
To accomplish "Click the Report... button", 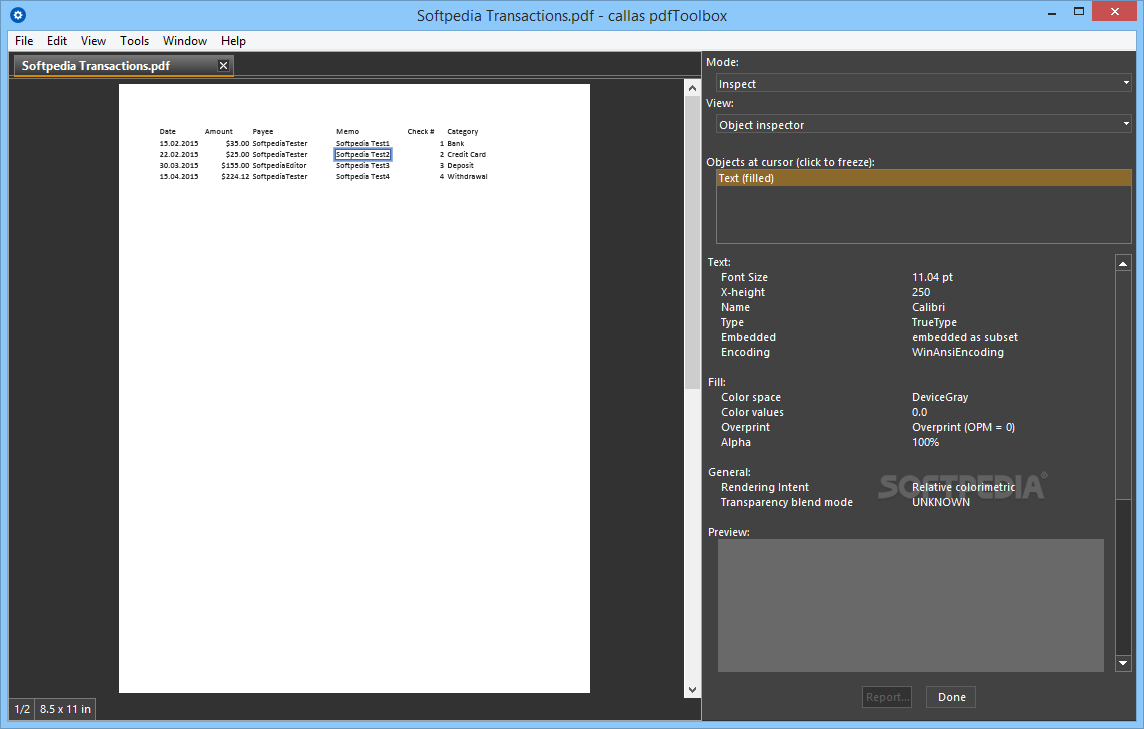I will 887,697.
